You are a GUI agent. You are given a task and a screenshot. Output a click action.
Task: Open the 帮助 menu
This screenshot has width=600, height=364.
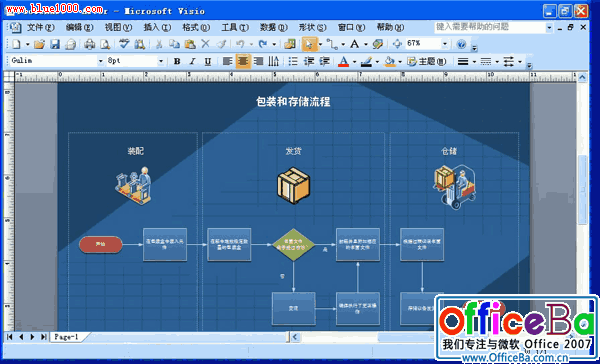pyautogui.click(x=390, y=28)
